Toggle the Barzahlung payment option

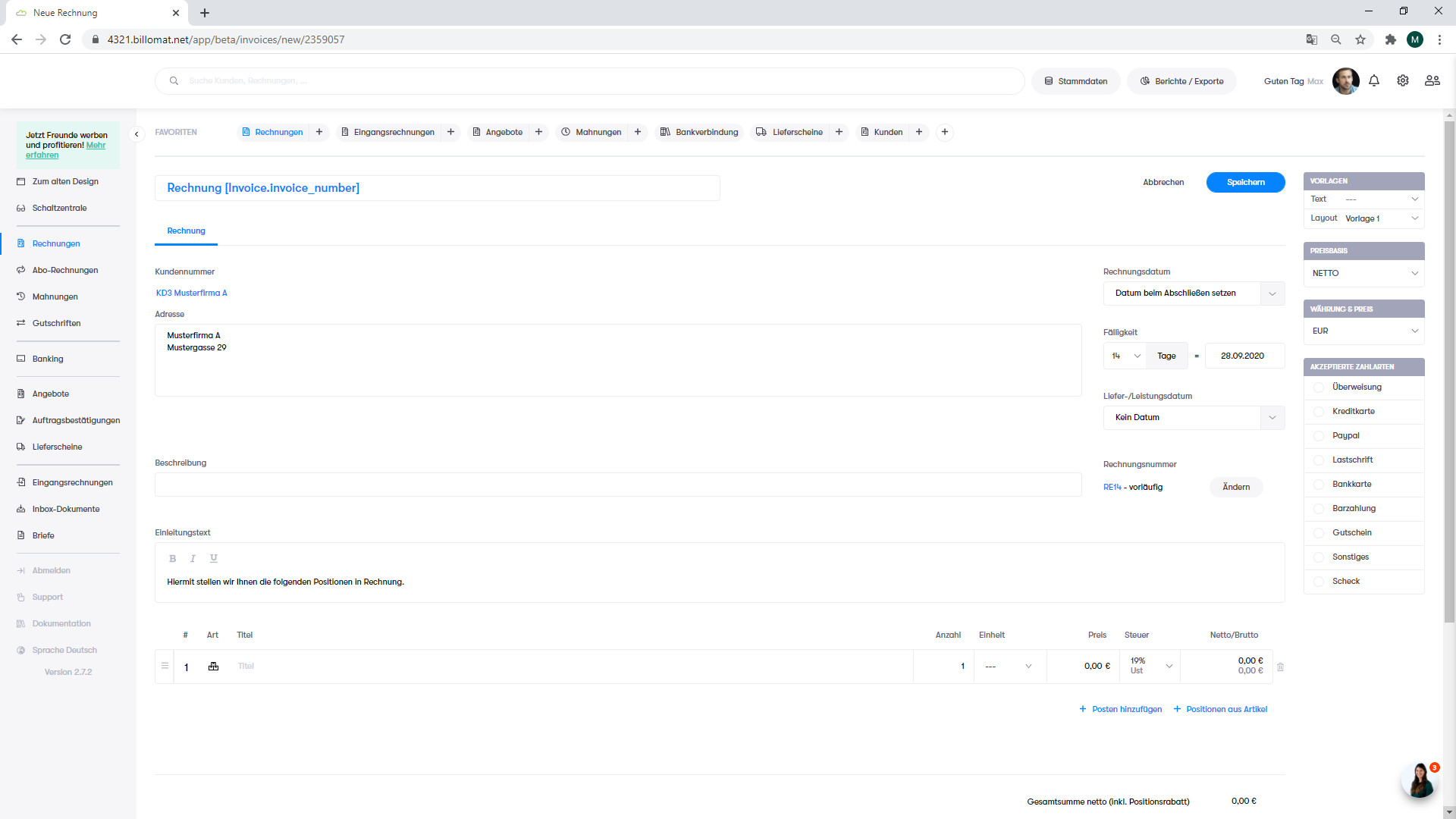pyautogui.click(x=1319, y=509)
